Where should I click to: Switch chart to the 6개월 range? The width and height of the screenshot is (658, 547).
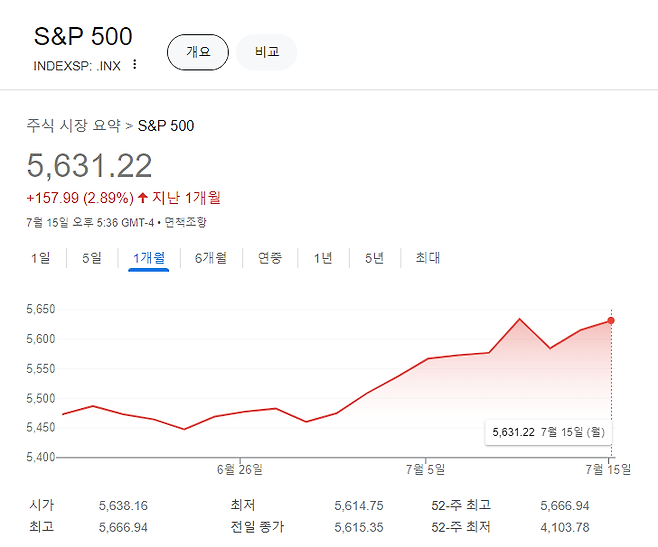211,258
